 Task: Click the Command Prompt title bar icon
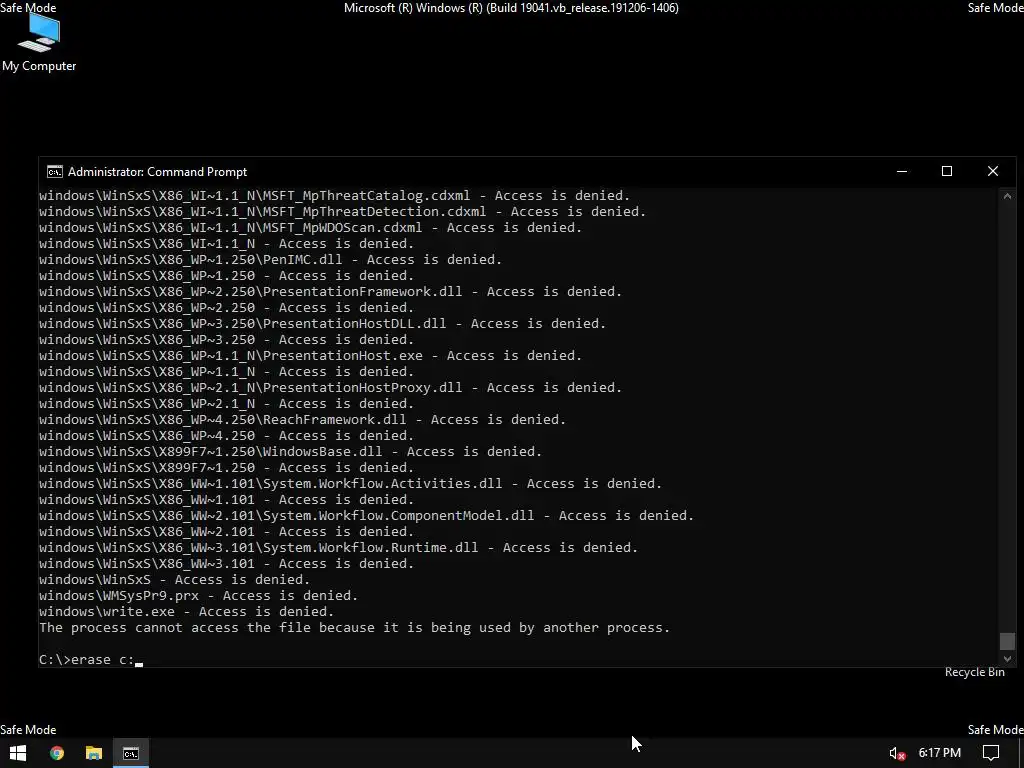(55, 172)
